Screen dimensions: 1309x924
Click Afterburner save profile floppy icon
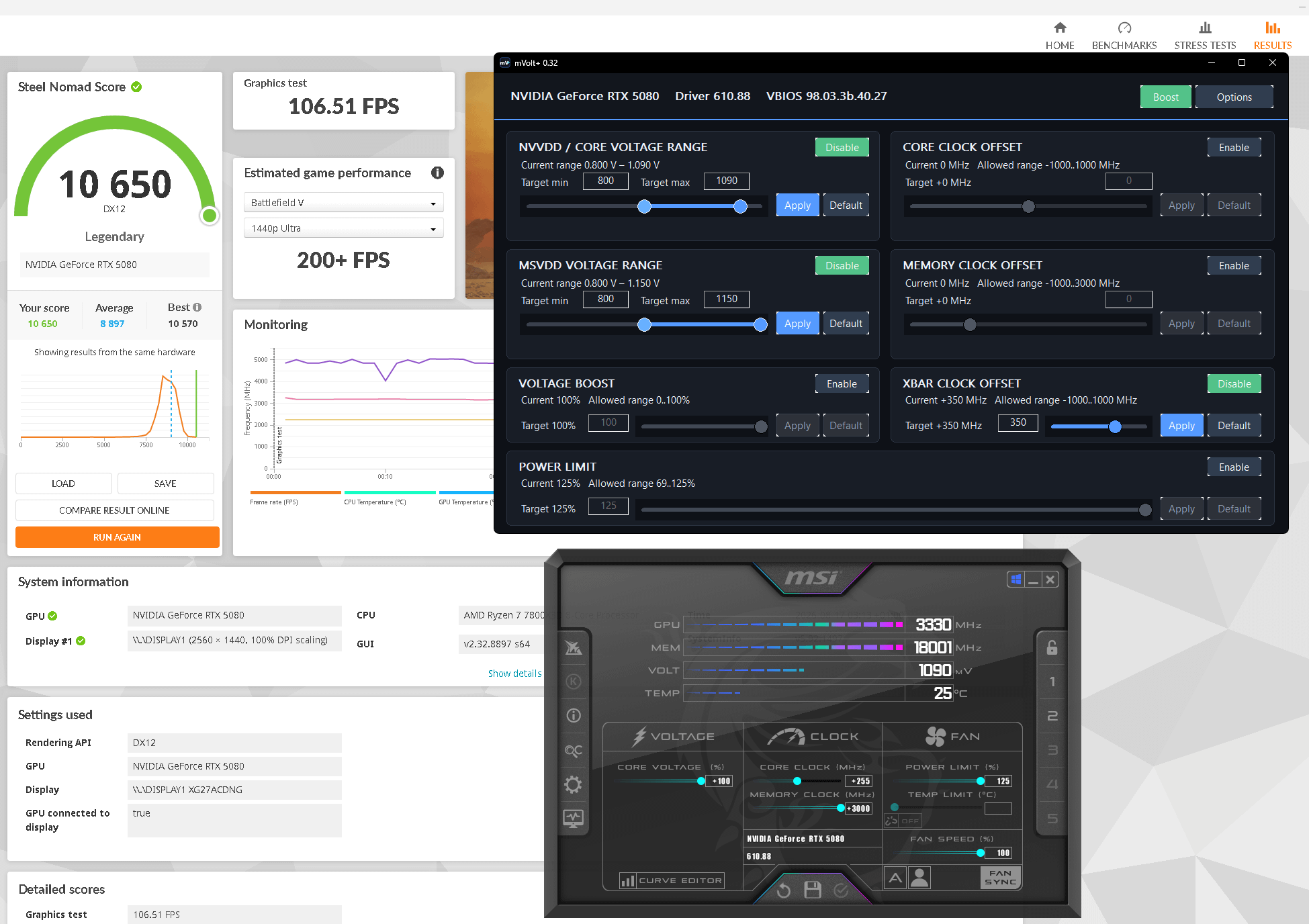pyautogui.click(x=813, y=890)
